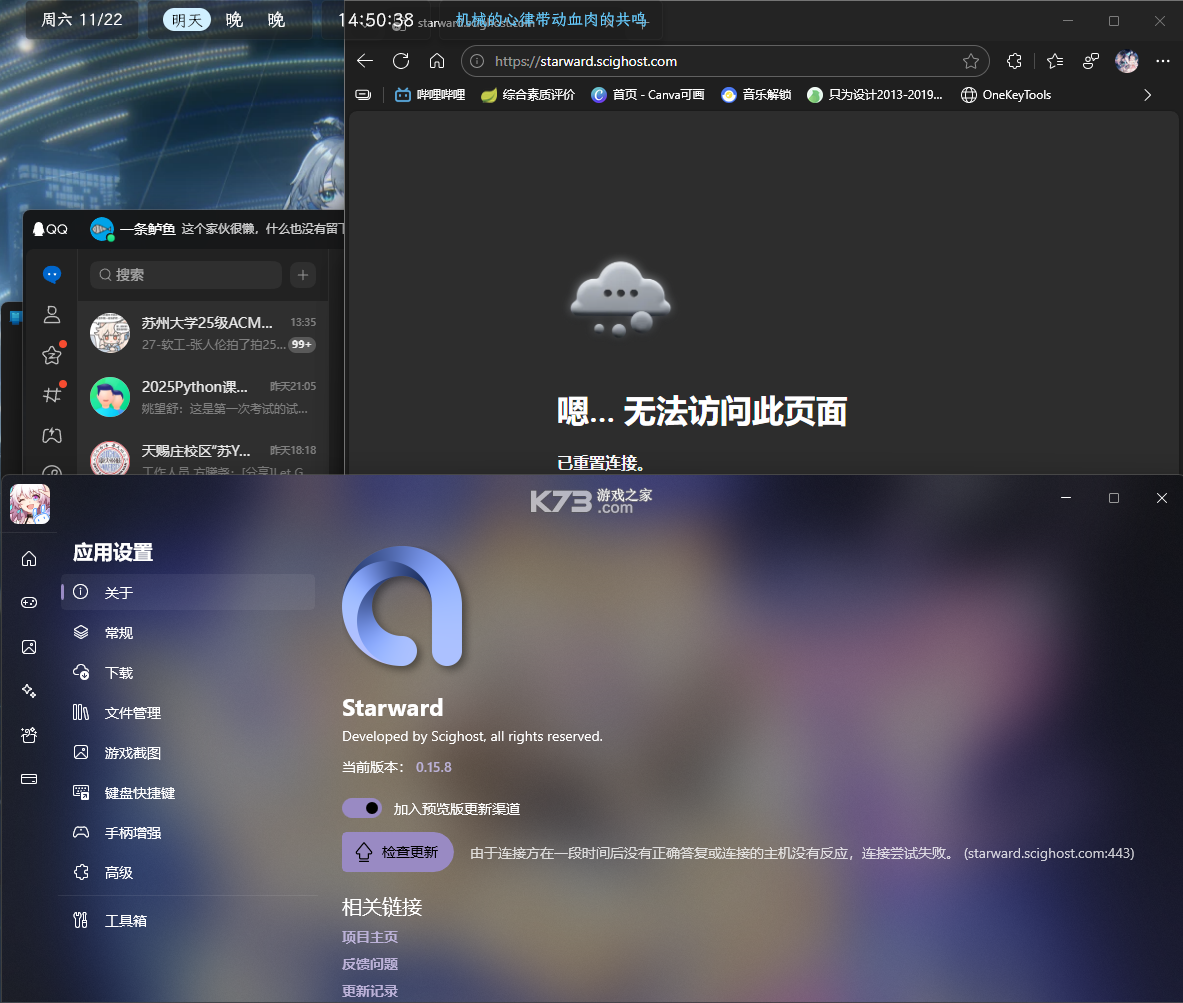This screenshot has height=1003, width=1183.
Task: Reload the starward.scighost.com page
Action: pos(401,61)
